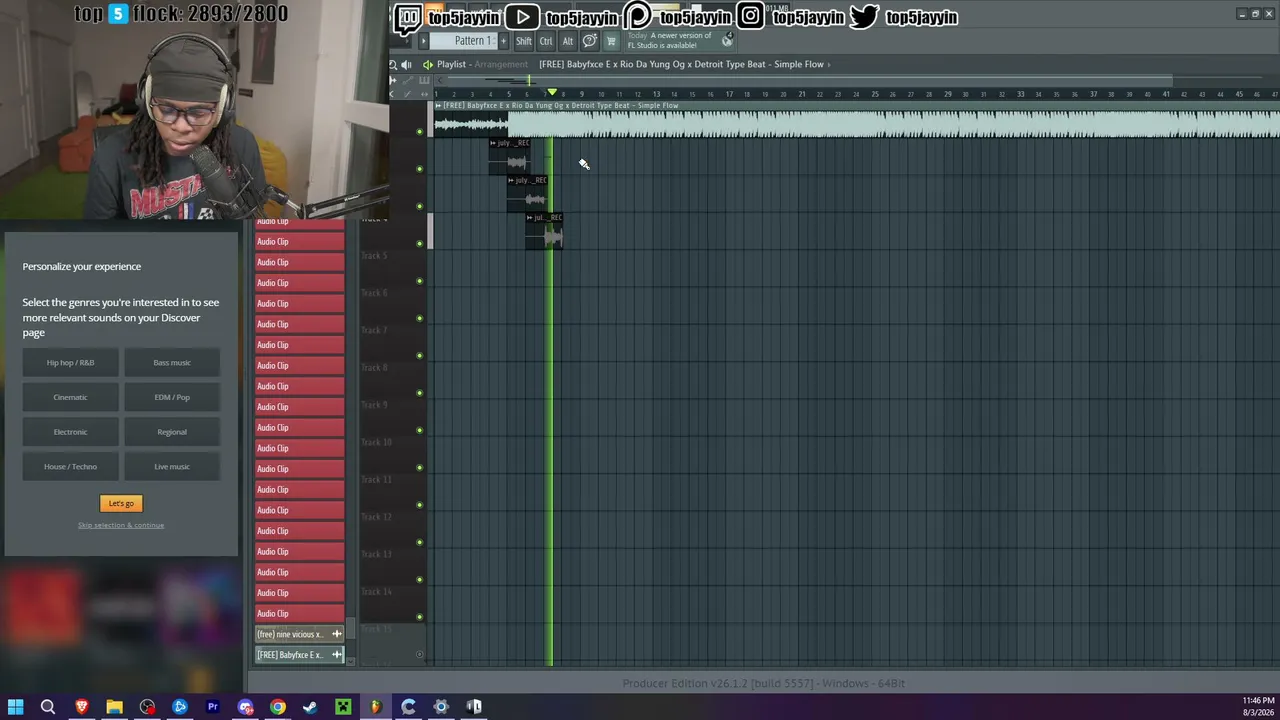Click the plus button next to Pattern 1
The width and height of the screenshot is (1280, 720).
point(503,41)
